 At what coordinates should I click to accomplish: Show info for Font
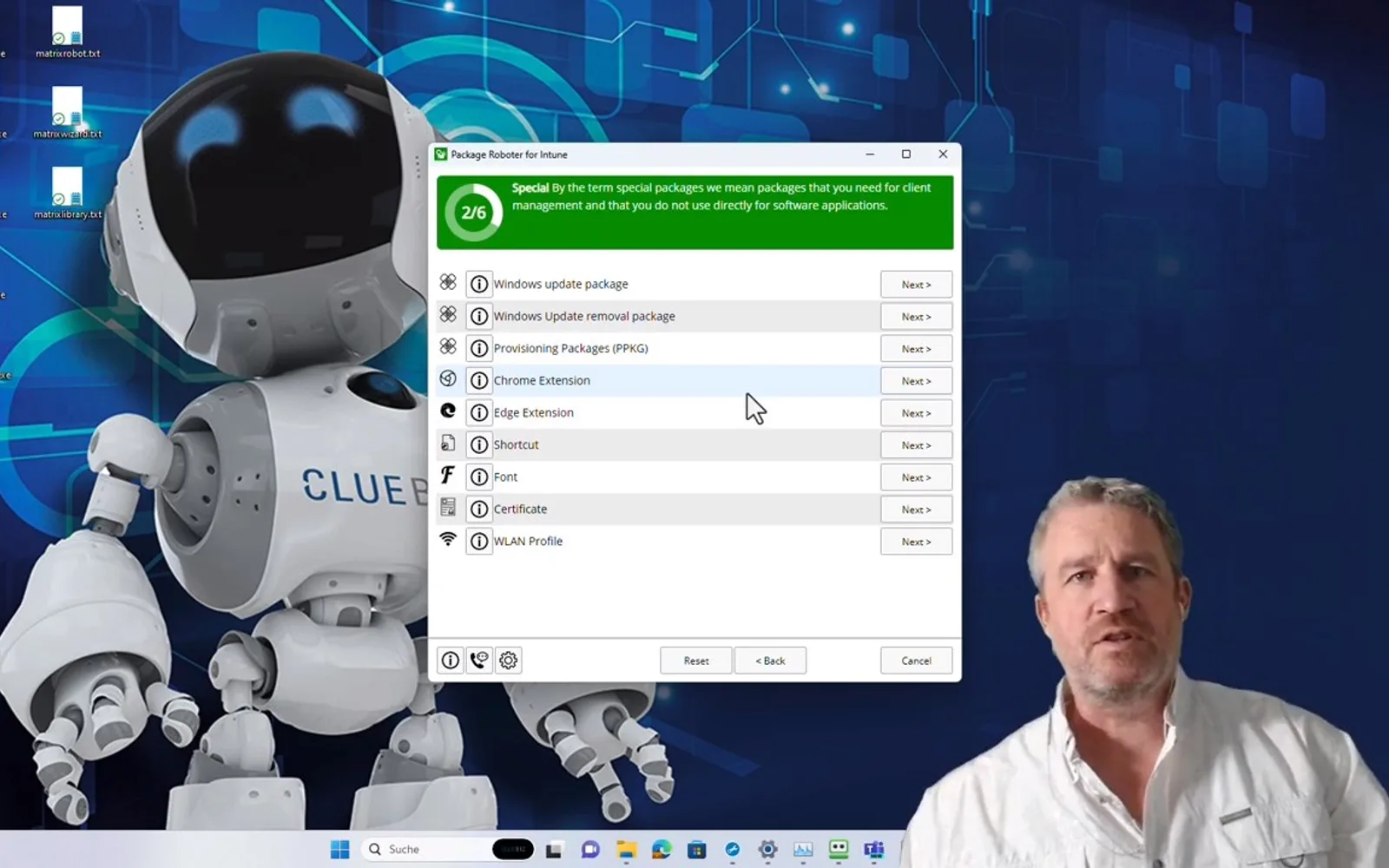pyautogui.click(x=479, y=477)
